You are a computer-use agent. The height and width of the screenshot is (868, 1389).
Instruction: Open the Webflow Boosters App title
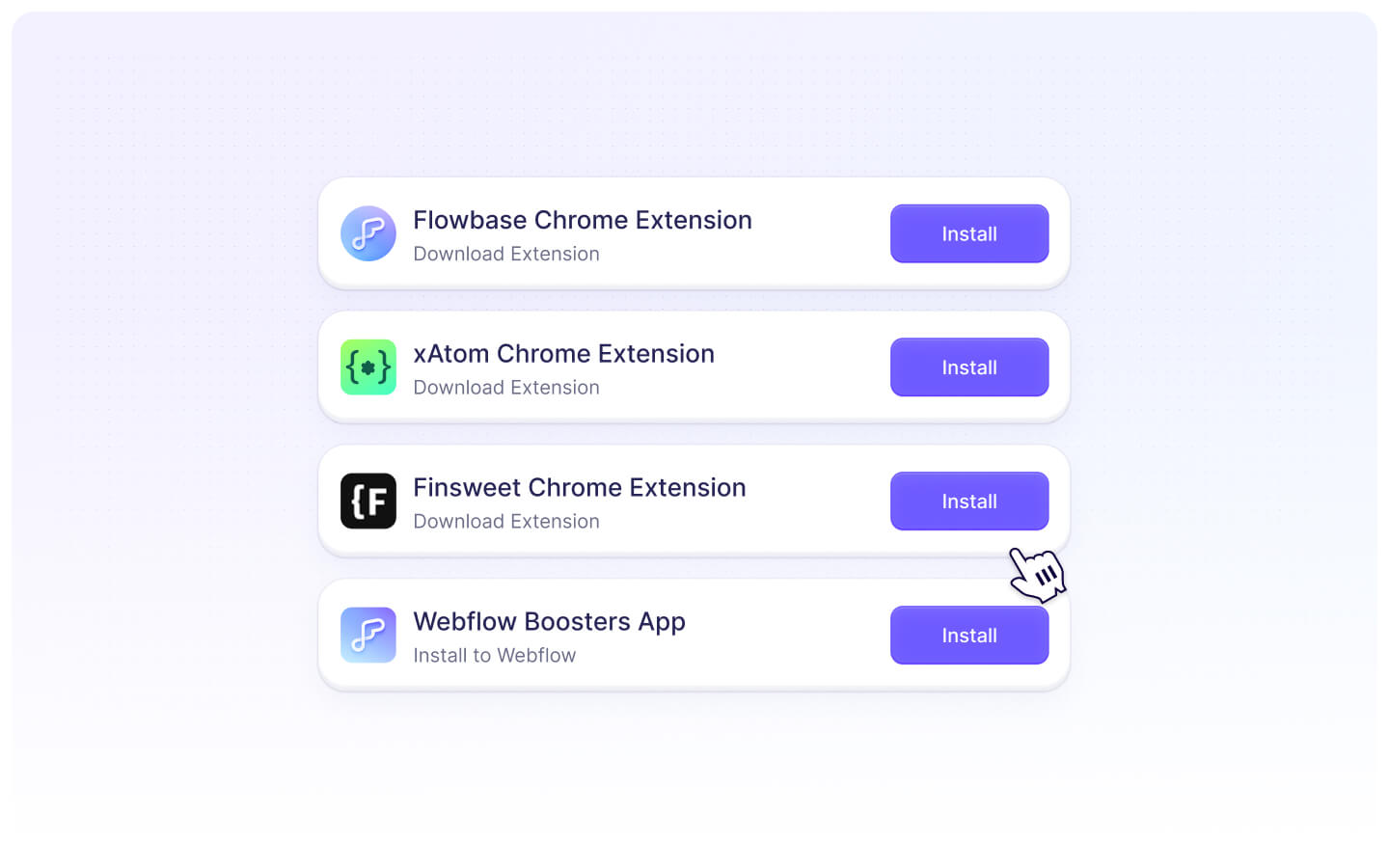[550, 622]
